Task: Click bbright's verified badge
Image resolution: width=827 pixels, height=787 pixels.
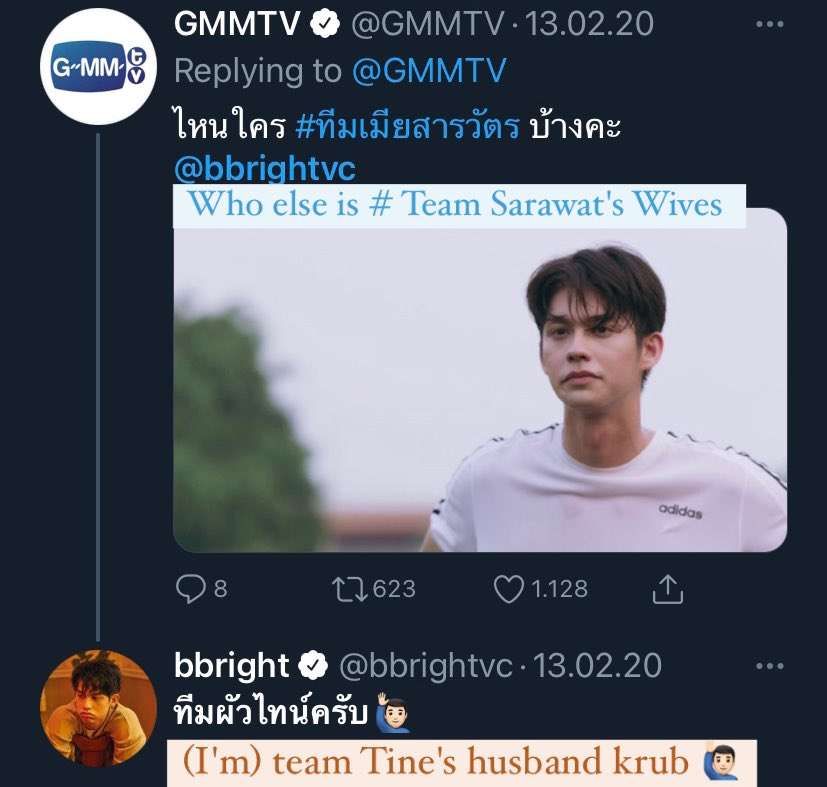Action: point(313,665)
